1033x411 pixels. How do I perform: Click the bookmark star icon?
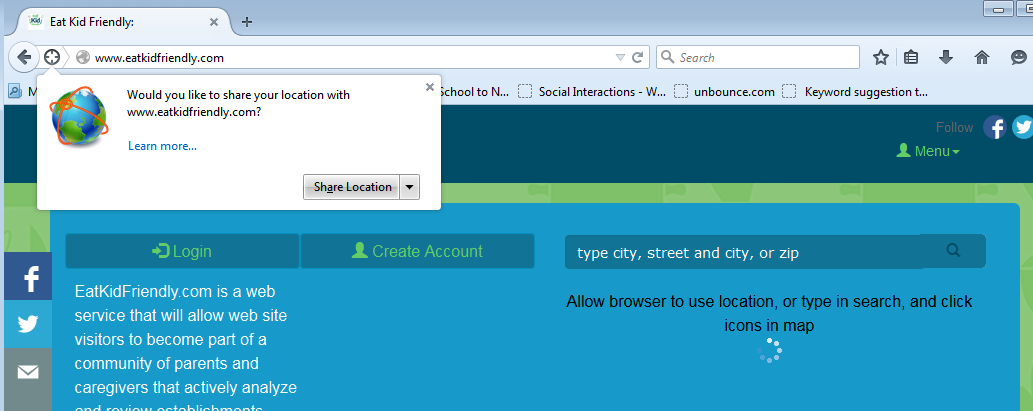point(880,57)
